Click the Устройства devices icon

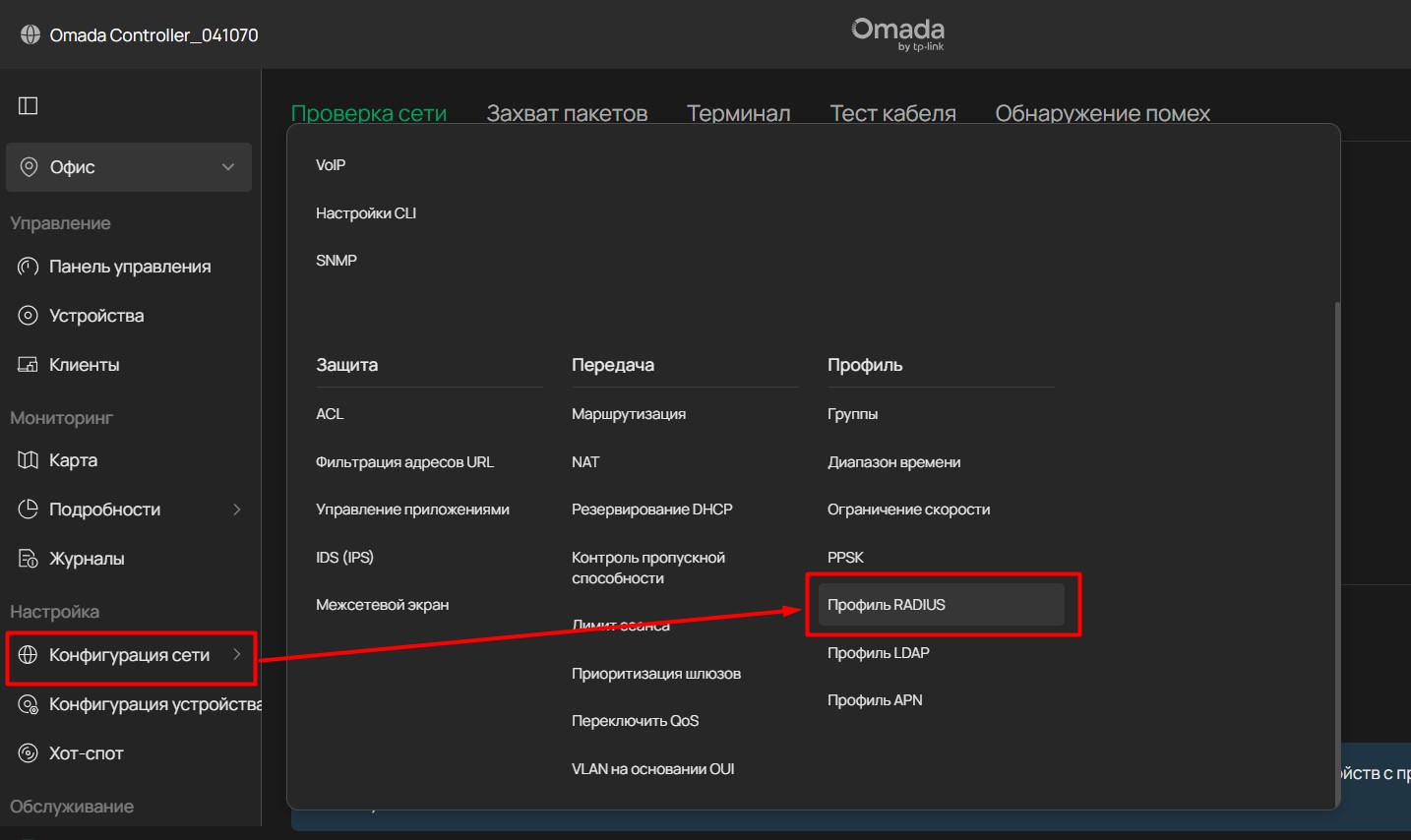click(29, 316)
